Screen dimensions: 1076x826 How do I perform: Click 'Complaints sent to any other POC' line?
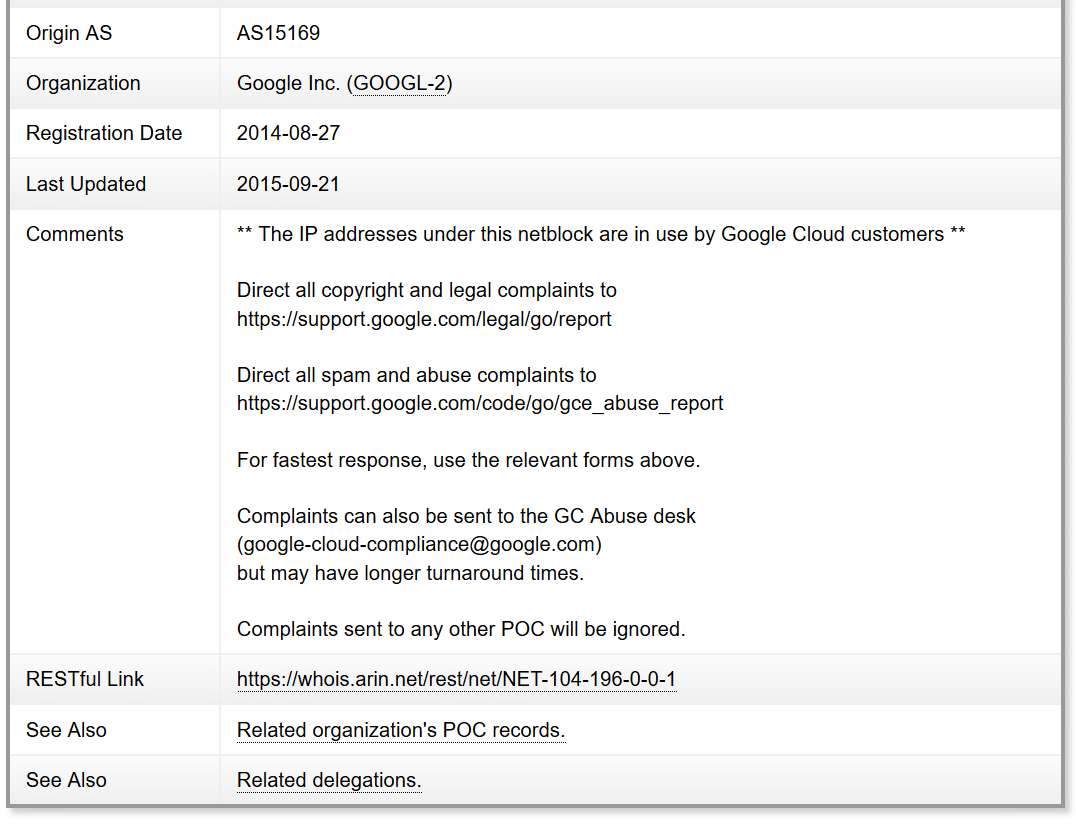(x=460, y=630)
